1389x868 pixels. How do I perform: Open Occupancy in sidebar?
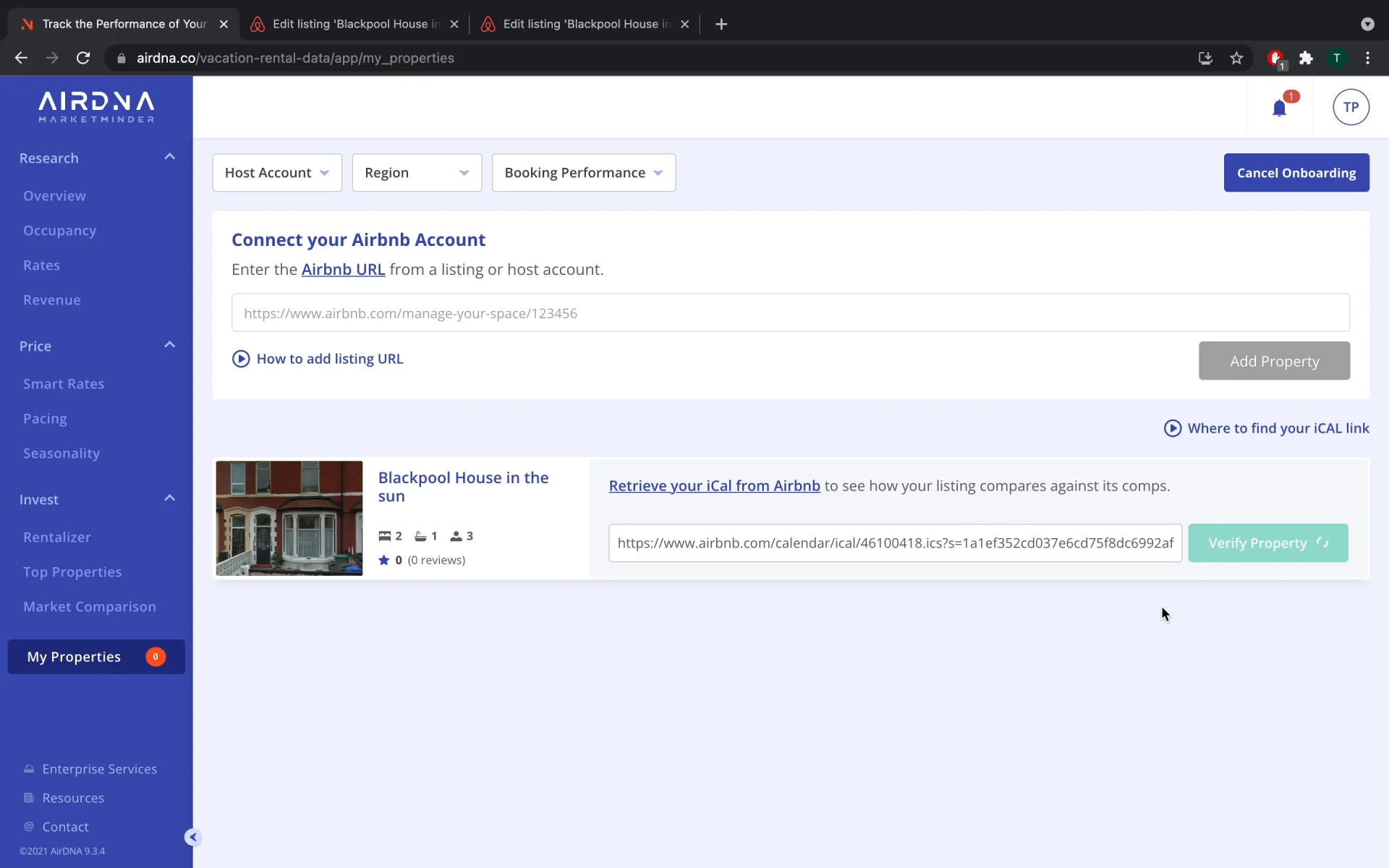(59, 231)
